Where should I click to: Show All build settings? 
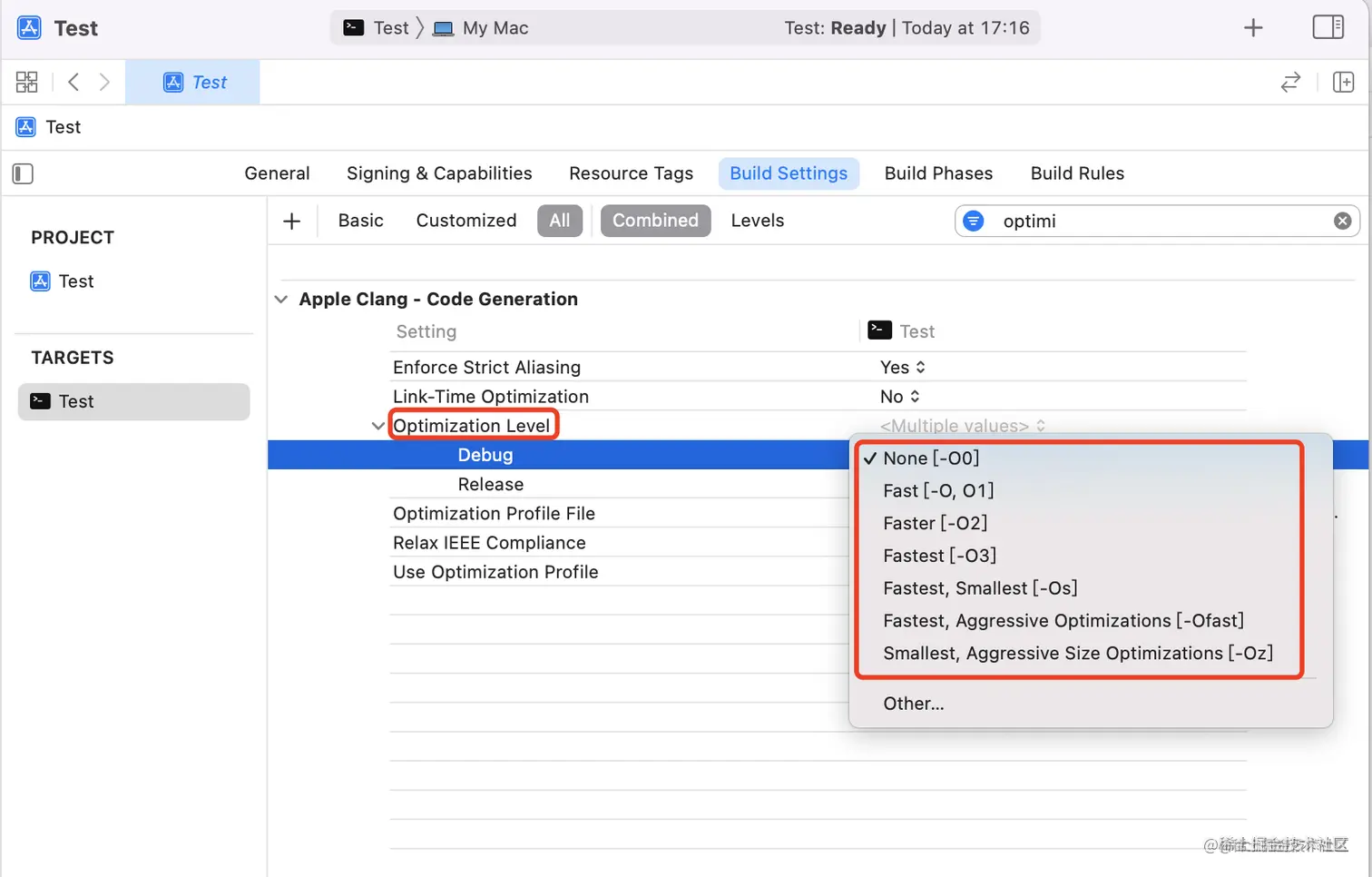click(x=560, y=221)
